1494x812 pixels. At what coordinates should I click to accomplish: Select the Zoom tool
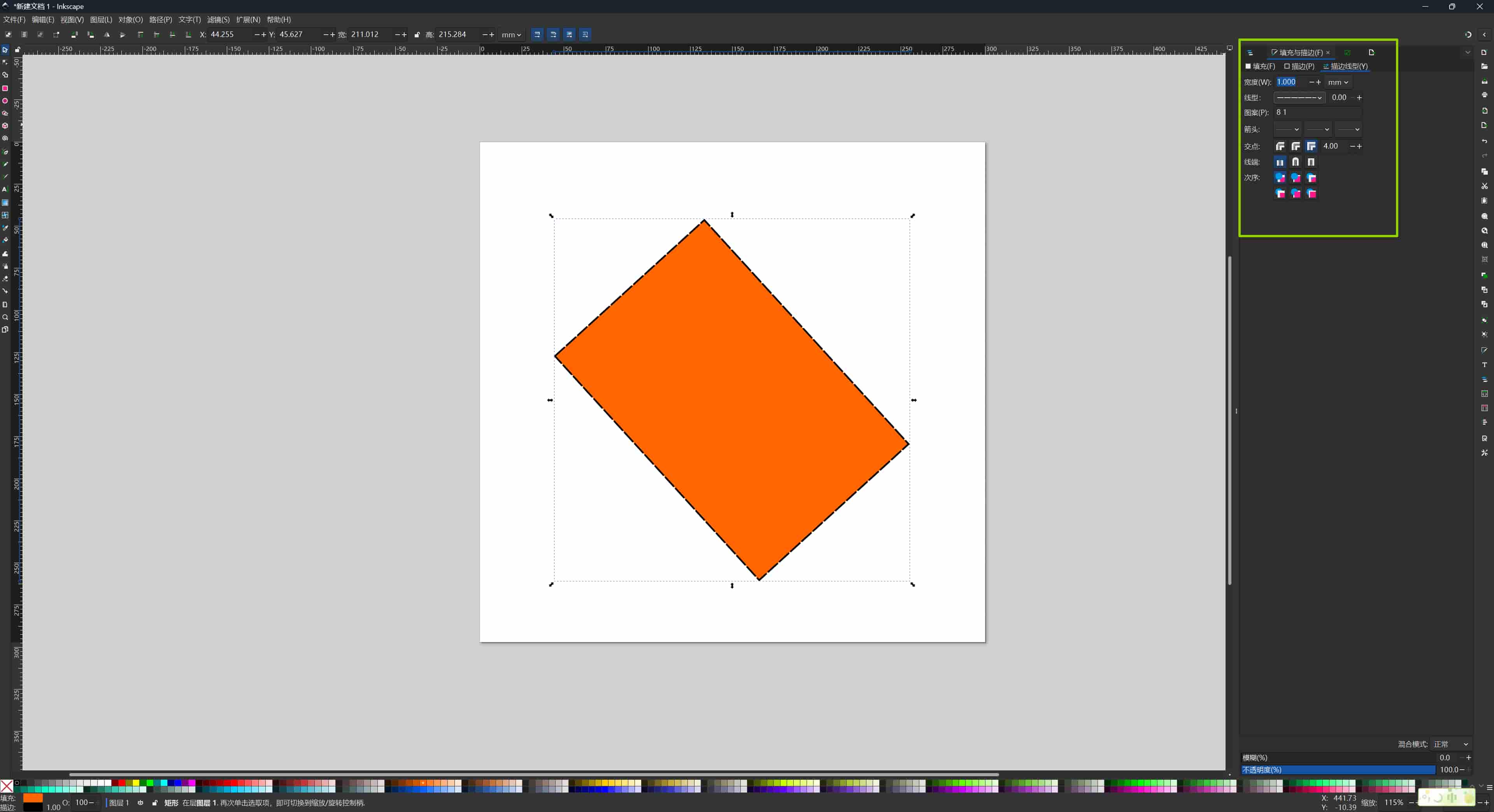point(5,317)
